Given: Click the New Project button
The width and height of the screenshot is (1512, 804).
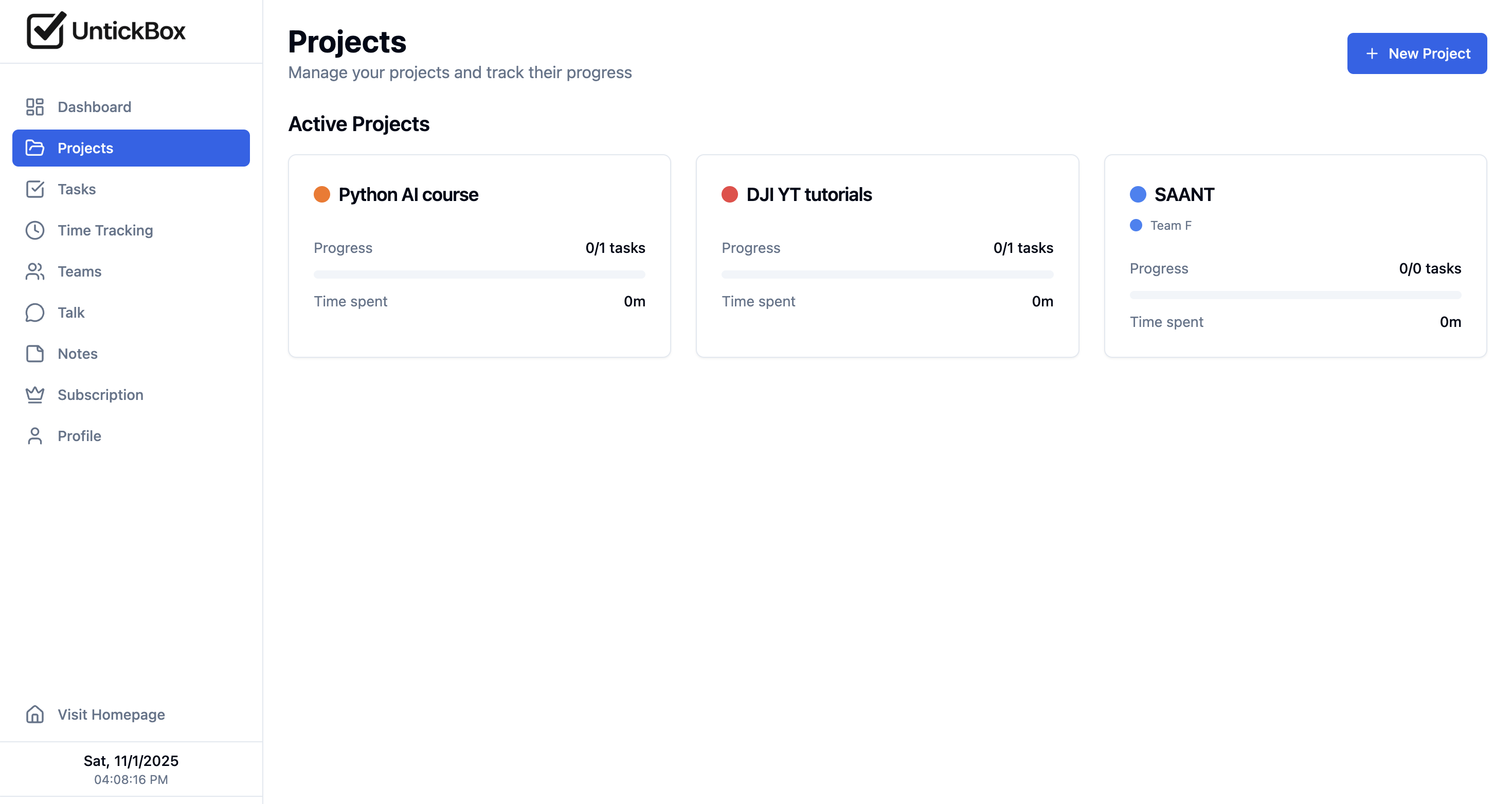Looking at the screenshot, I should pyautogui.click(x=1417, y=53).
